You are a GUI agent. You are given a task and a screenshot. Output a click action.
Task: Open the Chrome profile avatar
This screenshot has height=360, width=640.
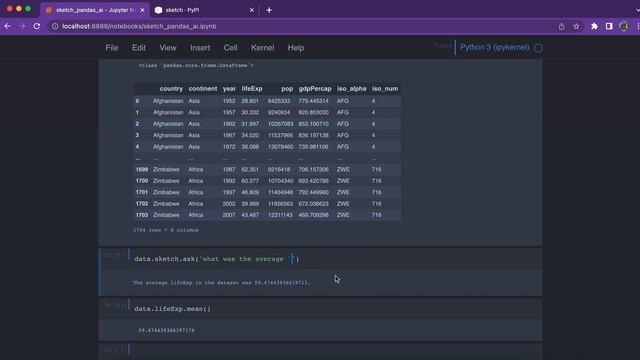coord(624,26)
